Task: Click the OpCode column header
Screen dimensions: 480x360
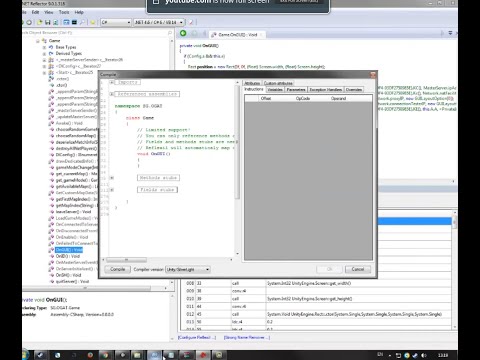Action: click(x=303, y=98)
